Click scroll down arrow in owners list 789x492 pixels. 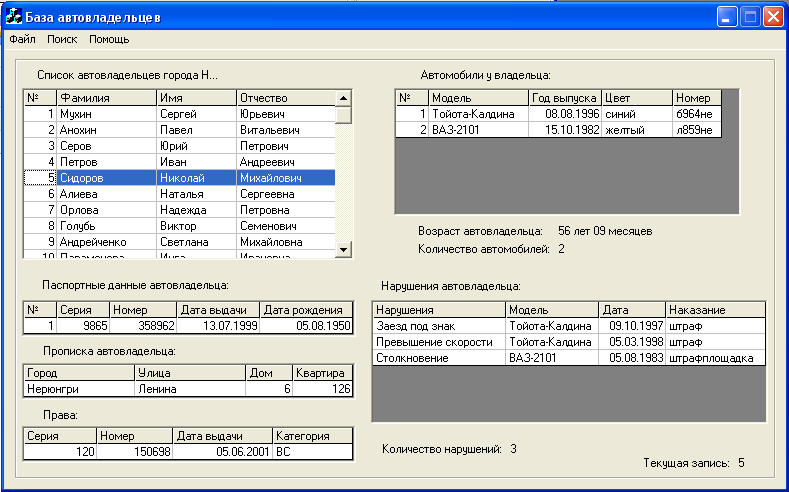pyautogui.click(x=343, y=249)
